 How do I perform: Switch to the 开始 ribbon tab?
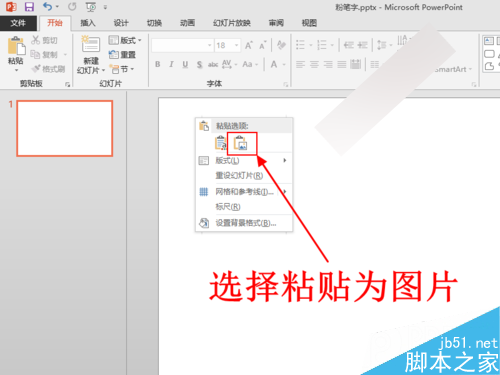coord(55,23)
